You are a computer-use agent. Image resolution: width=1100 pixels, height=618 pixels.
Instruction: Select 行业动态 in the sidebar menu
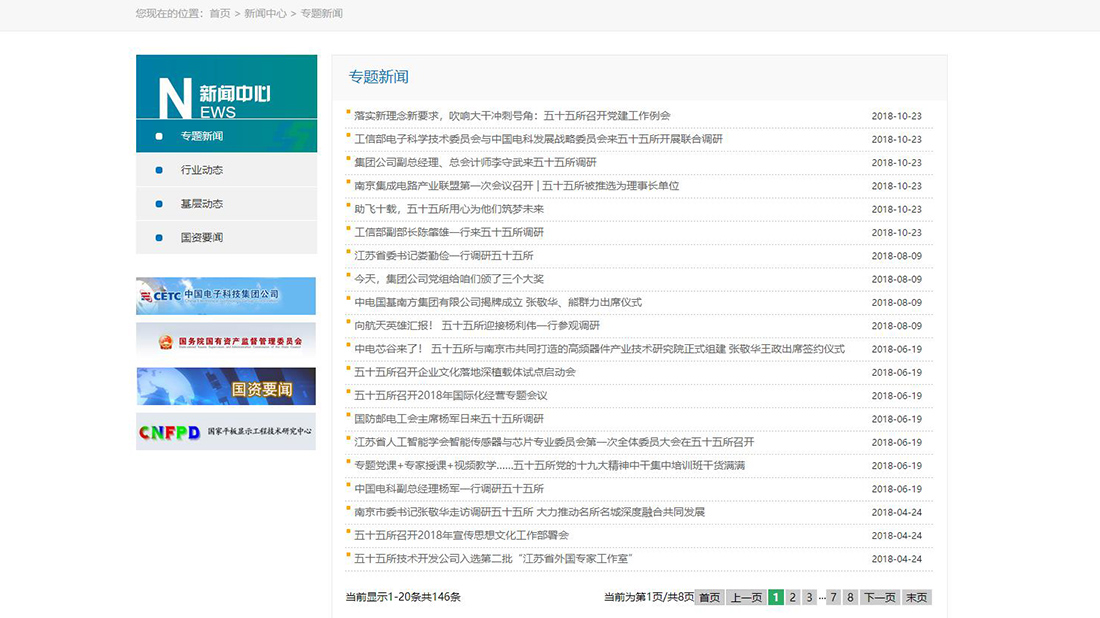pyautogui.click(x=226, y=170)
